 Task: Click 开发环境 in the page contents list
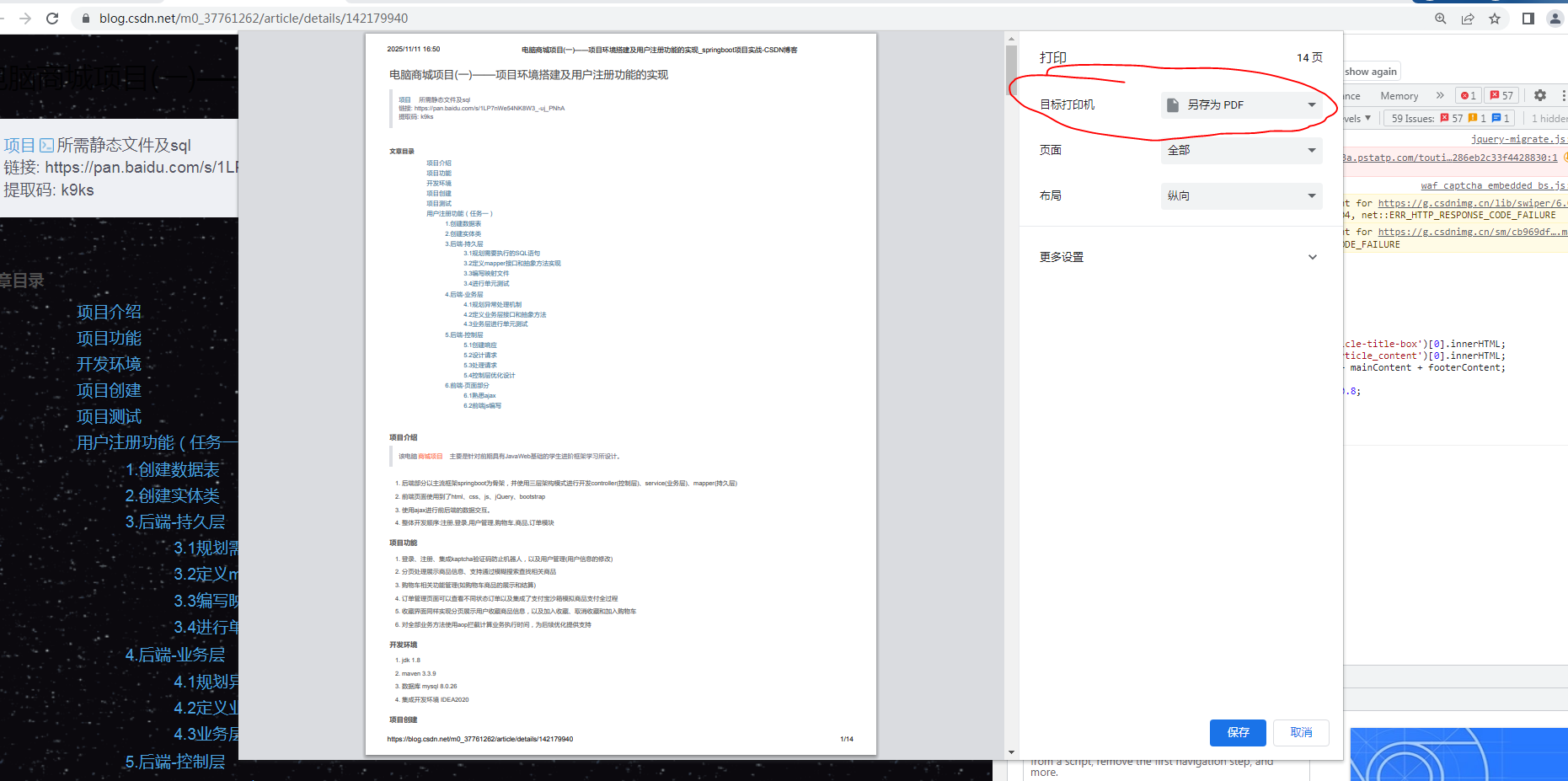tap(110, 364)
